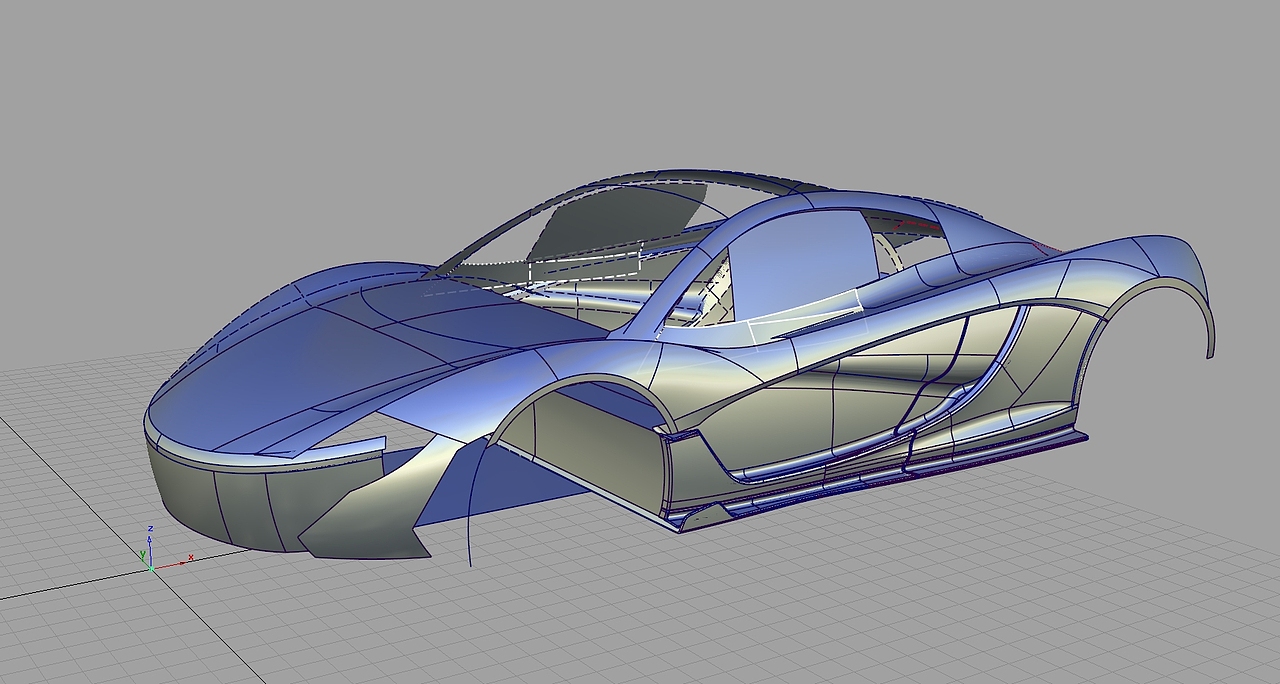This screenshot has height=684, width=1280.
Task: Click the origin point of the axis gizmo
Action: [x=152, y=568]
